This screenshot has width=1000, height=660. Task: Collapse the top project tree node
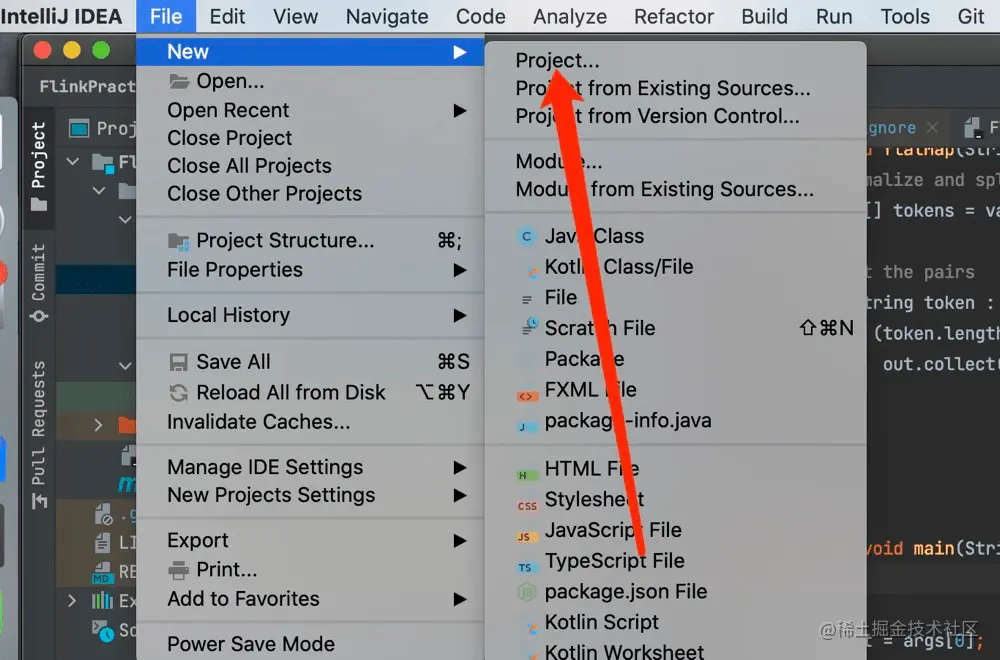click(x=73, y=161)
